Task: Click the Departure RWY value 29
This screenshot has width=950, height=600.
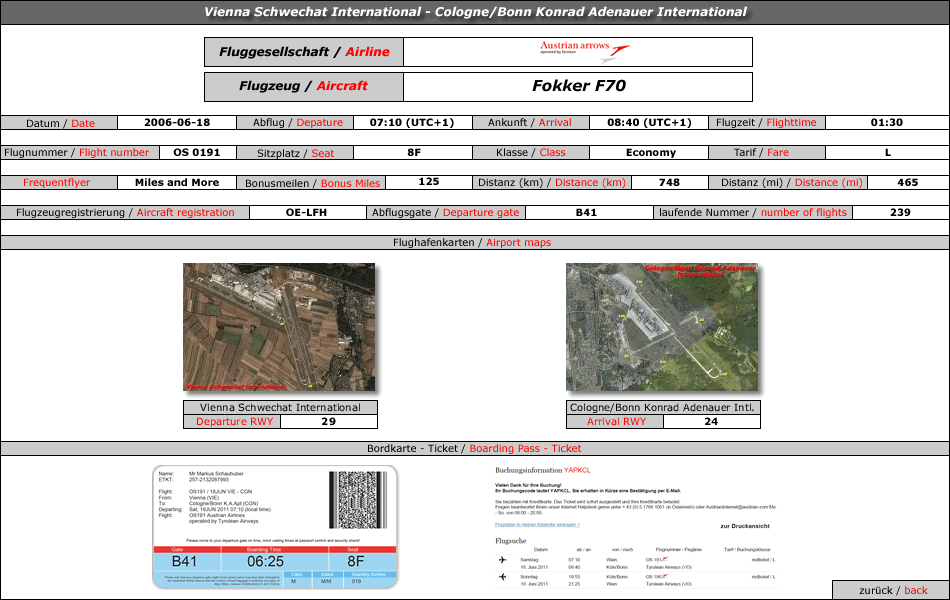Action: (328, 422)
